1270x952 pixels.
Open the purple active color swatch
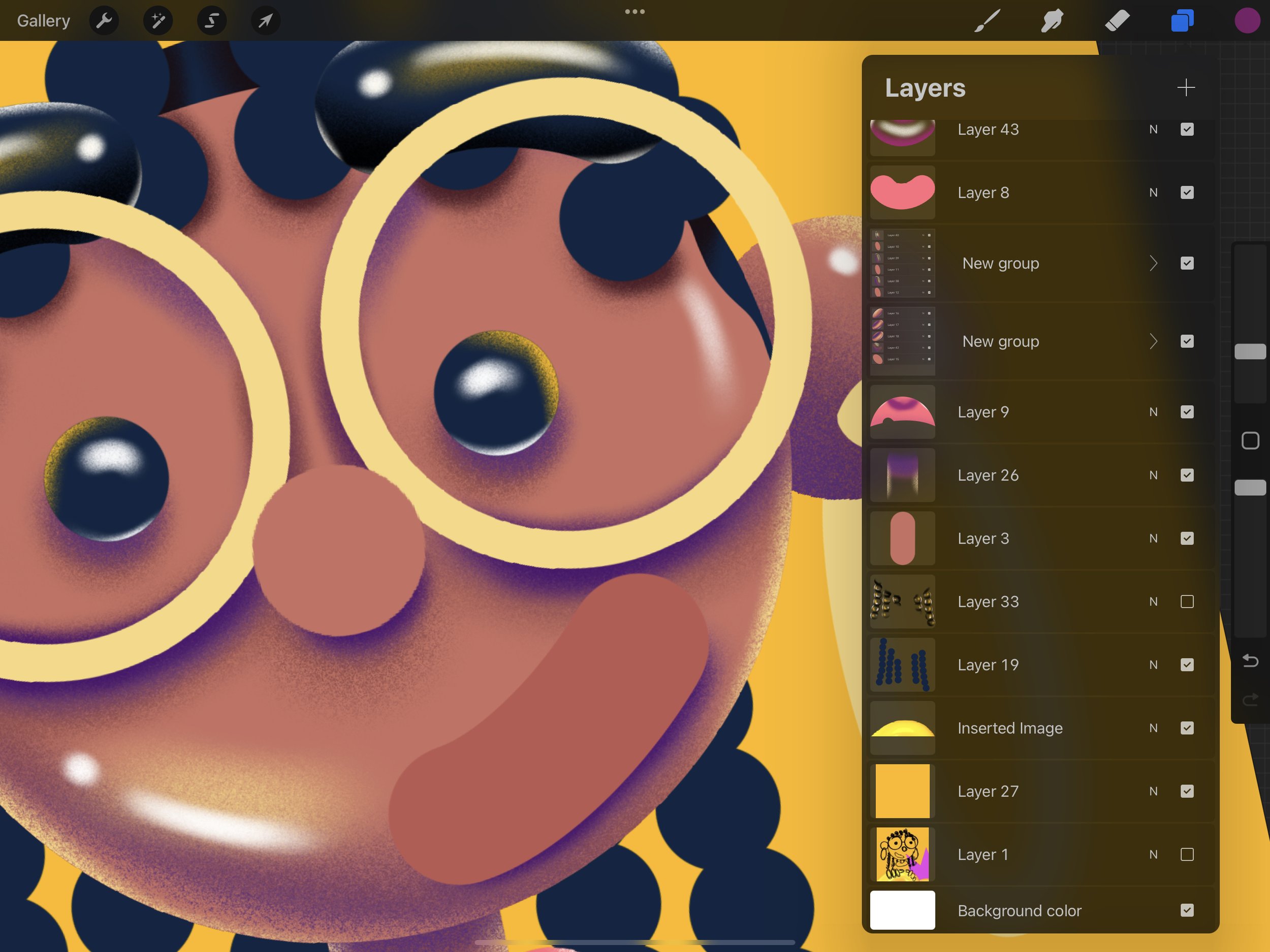[1247, 21]
